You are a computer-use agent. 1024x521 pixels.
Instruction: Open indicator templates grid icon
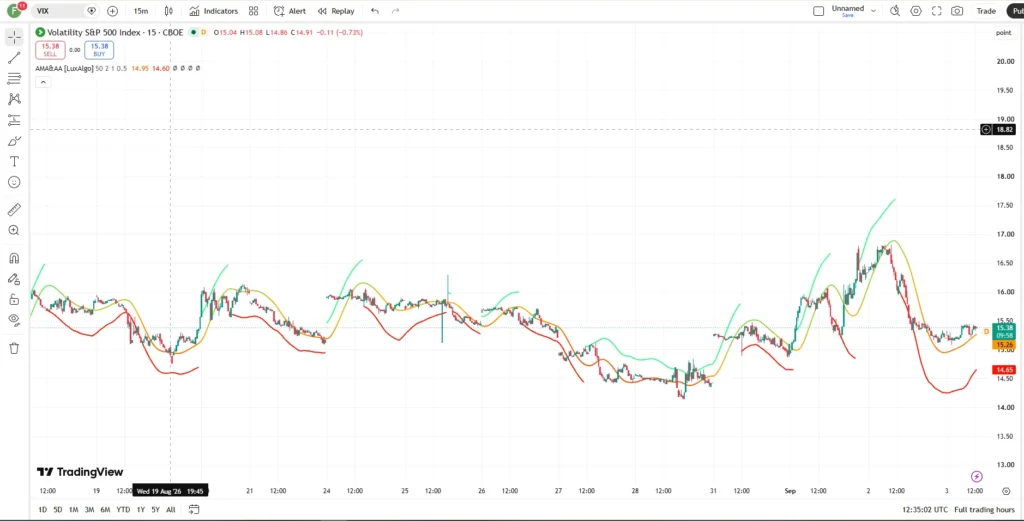click(253, 11)
